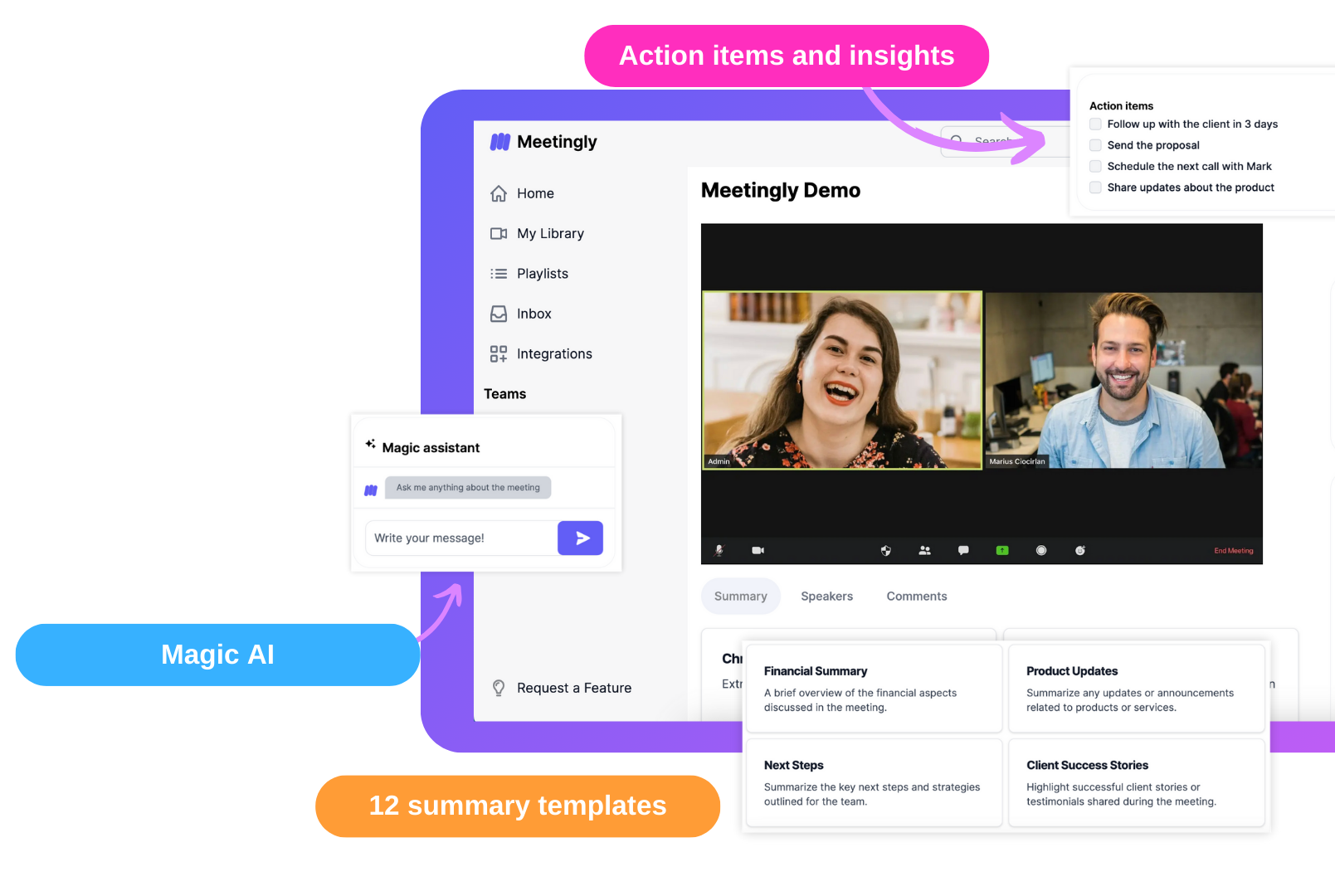Click the 'Ask me anything about the meeting' chip

coord(468,488)
